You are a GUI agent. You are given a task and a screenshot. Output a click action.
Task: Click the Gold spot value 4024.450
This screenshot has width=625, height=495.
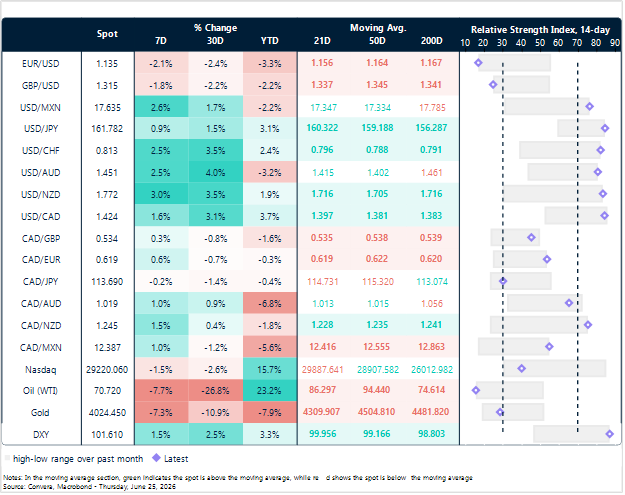click(x=107, y=413)
